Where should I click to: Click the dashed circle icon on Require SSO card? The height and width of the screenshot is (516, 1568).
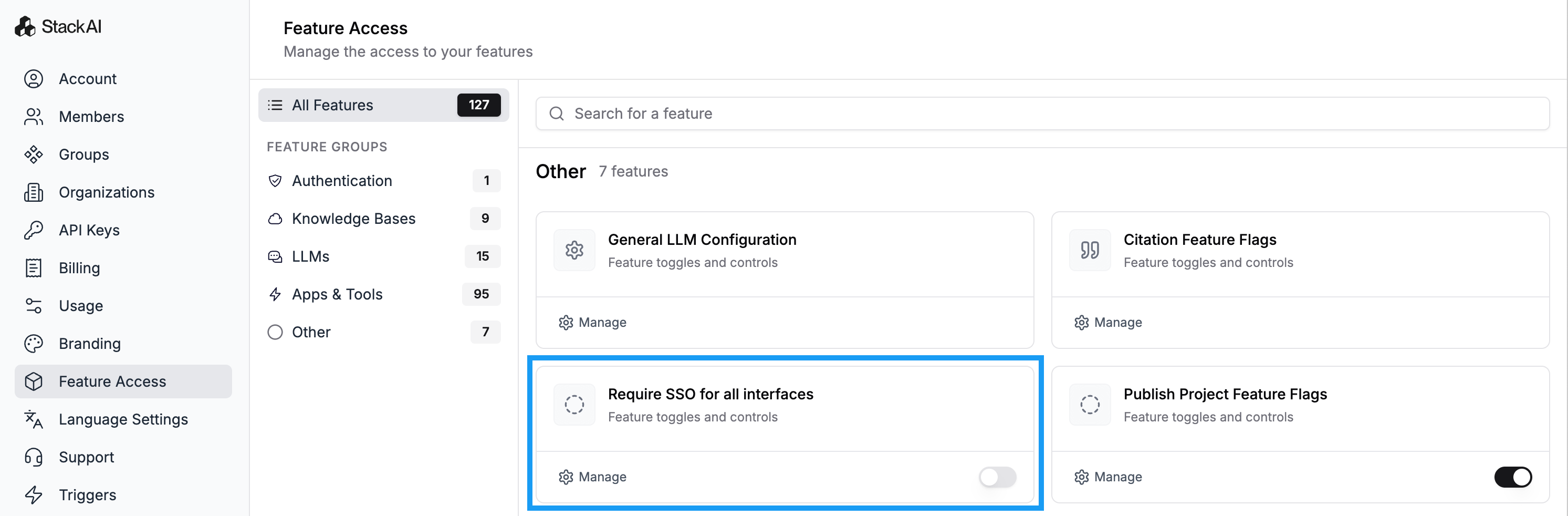573,405
